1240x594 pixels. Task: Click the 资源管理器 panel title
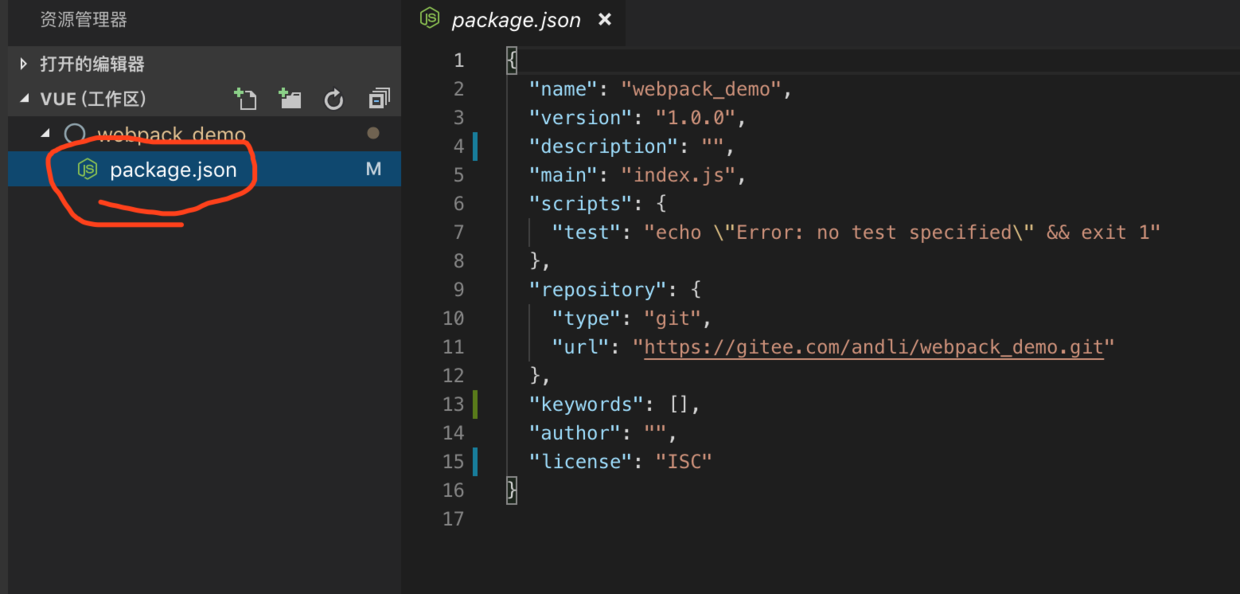pyautogui.click(x=83, y=20)
